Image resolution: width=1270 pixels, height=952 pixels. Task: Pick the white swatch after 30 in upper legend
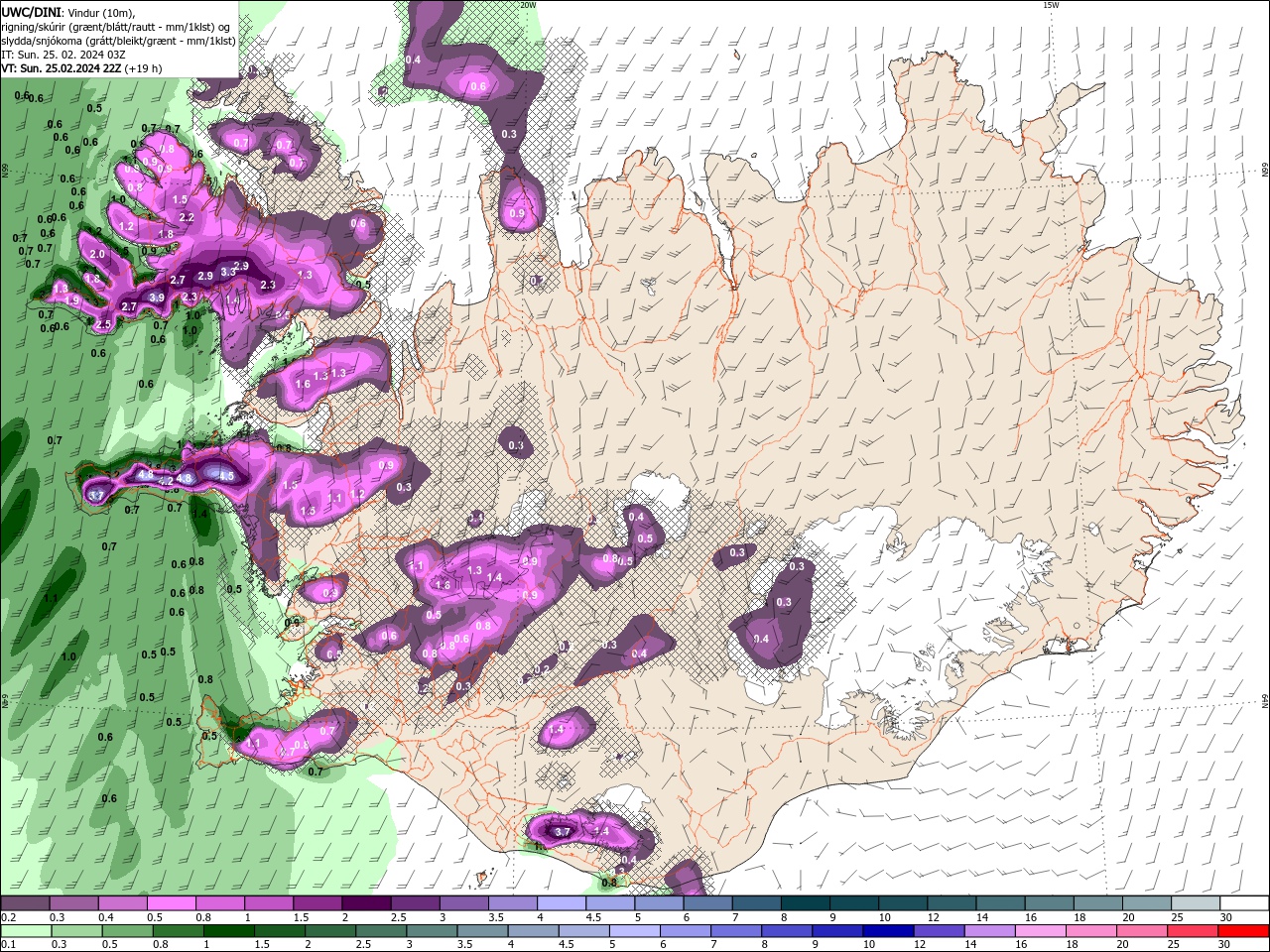coord(1245,903)
